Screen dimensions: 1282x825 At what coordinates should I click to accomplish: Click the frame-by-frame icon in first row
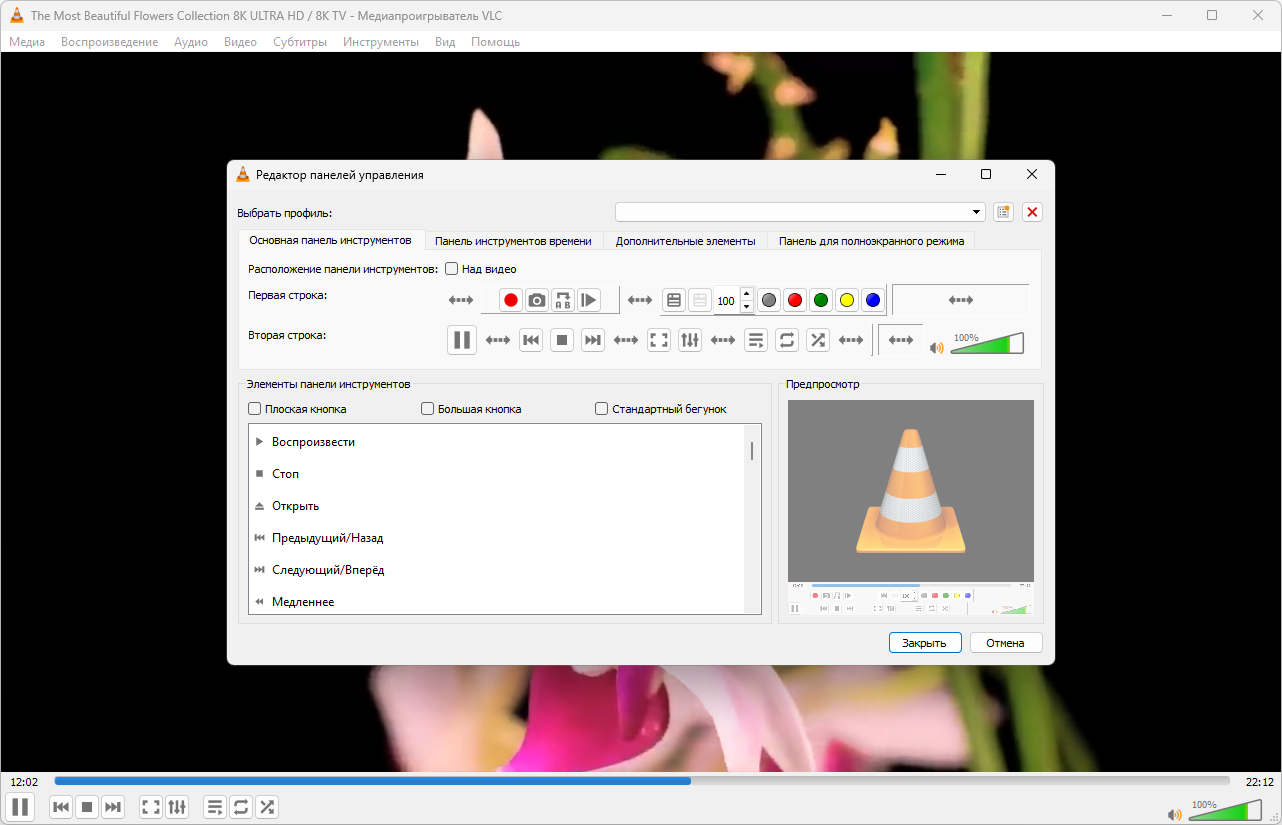[x=589, y=300]
